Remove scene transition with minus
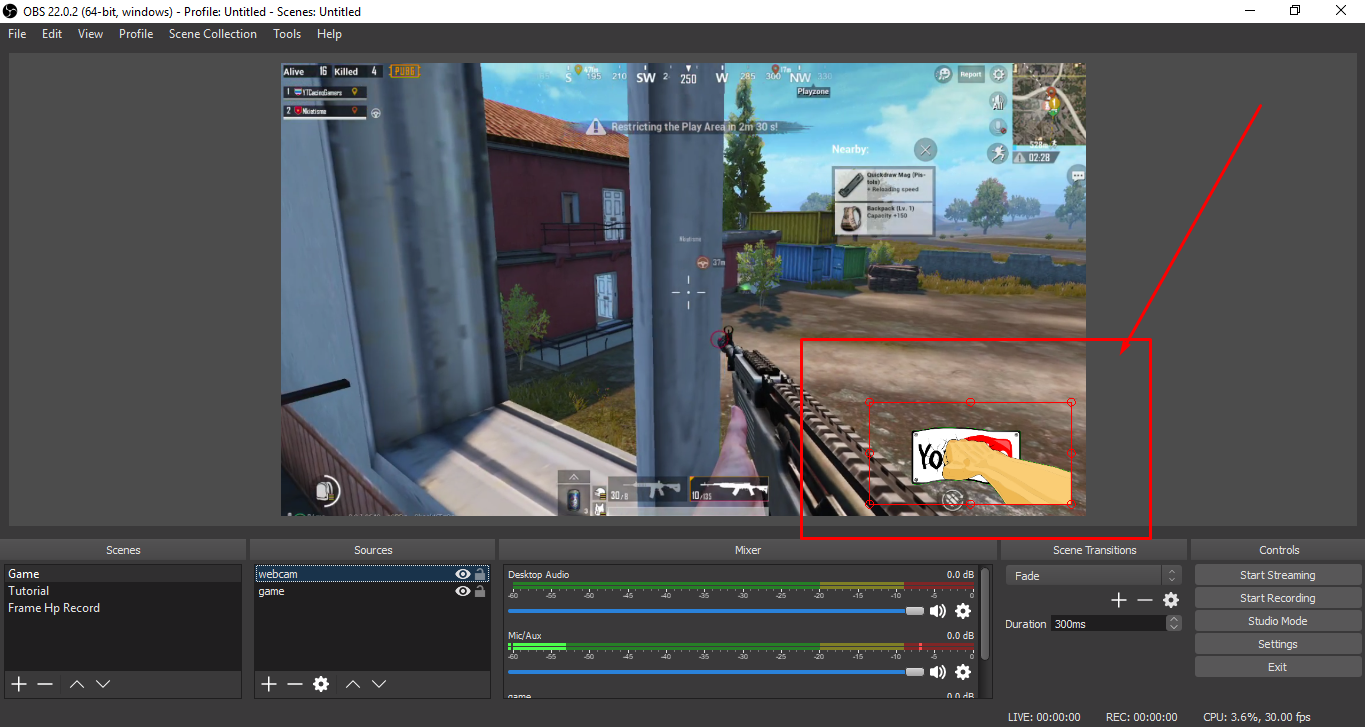 tap(1145, 600)
